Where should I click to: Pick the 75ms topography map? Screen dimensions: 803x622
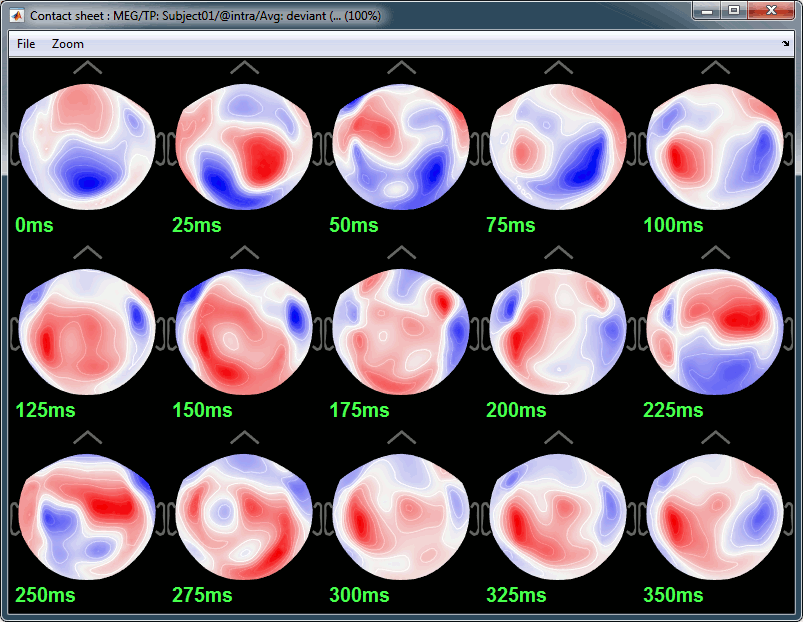[x=558, y=146]
